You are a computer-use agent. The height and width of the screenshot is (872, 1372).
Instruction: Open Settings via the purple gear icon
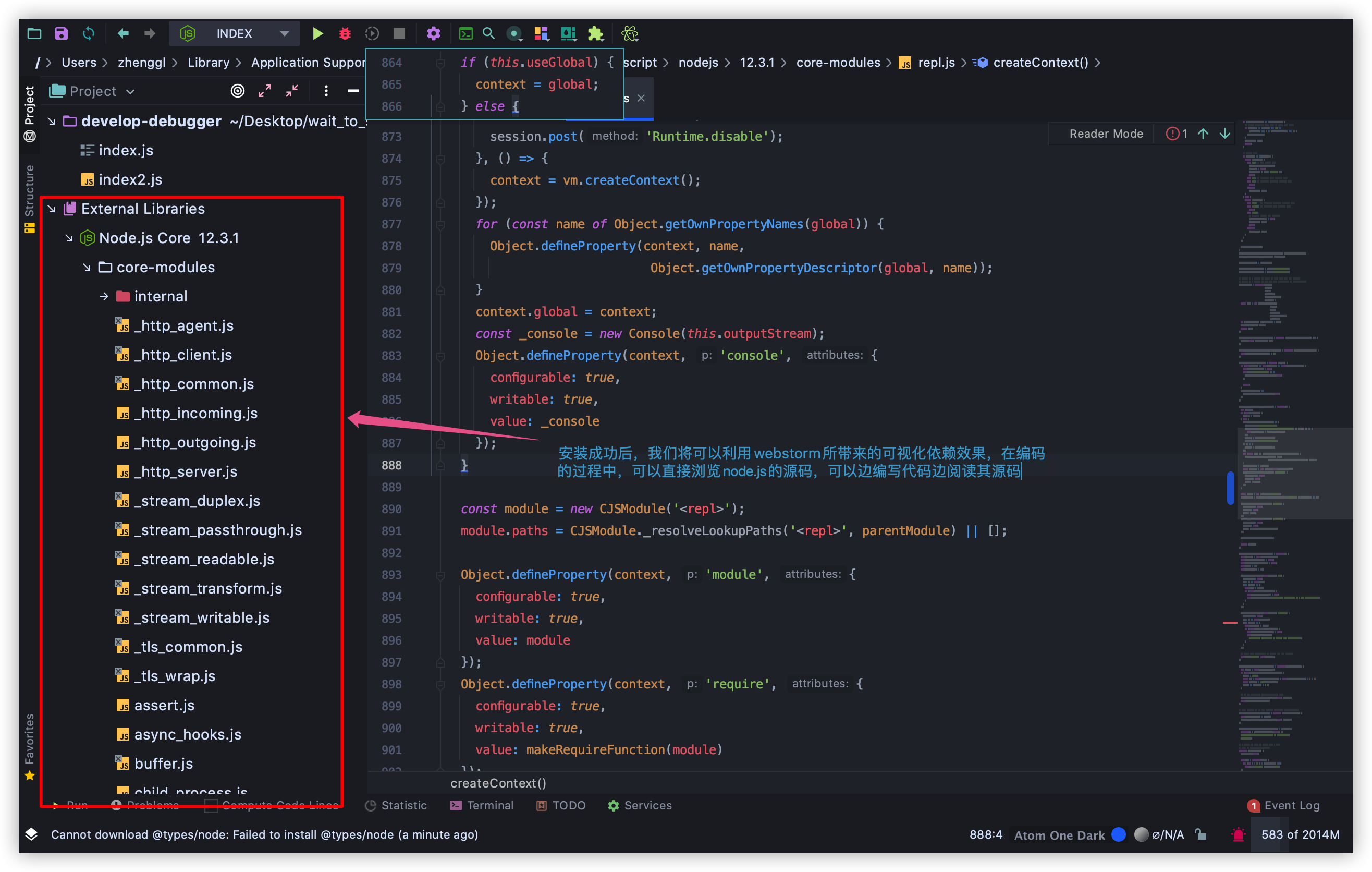(434, 33)
